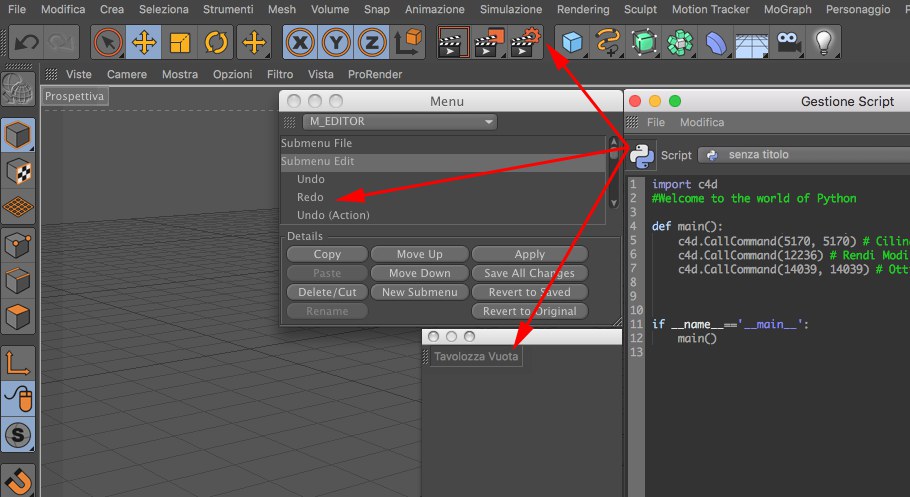Click the Tavolozza Vuota palette label
This screenshot has height=497, width=910.
click(x=476, y=356)
